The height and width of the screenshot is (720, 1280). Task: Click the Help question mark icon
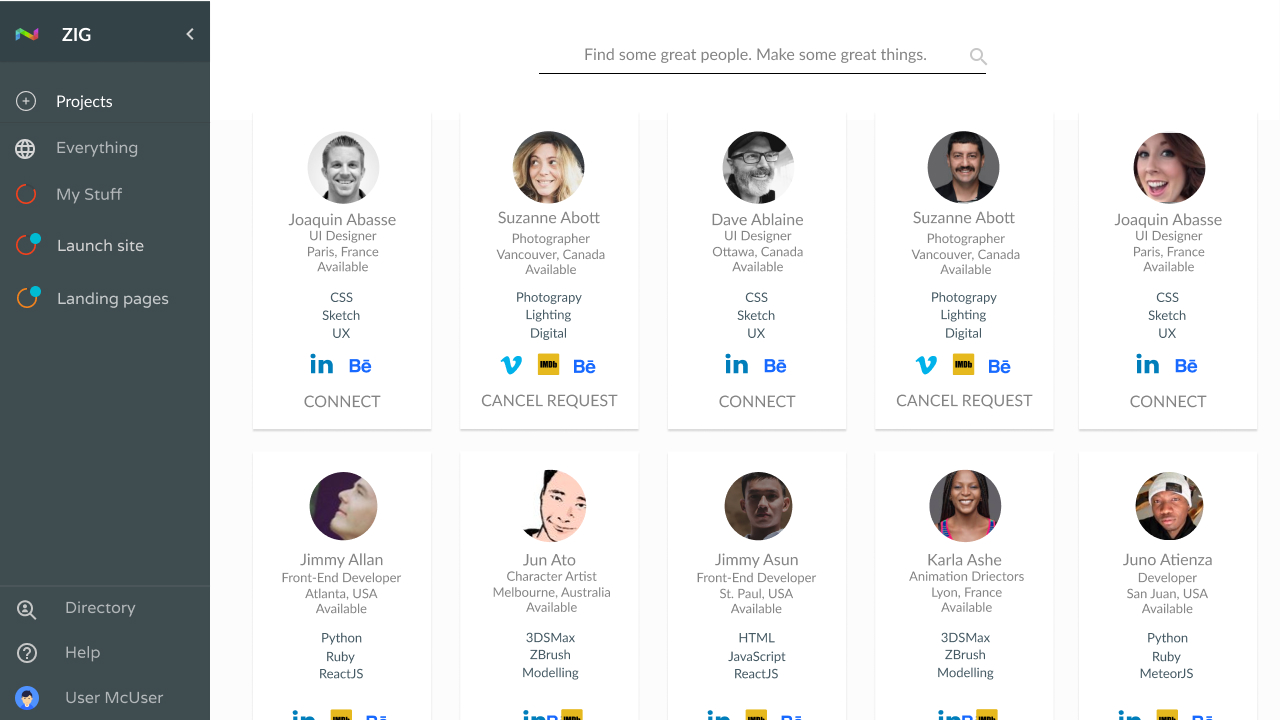click(27, 653)
